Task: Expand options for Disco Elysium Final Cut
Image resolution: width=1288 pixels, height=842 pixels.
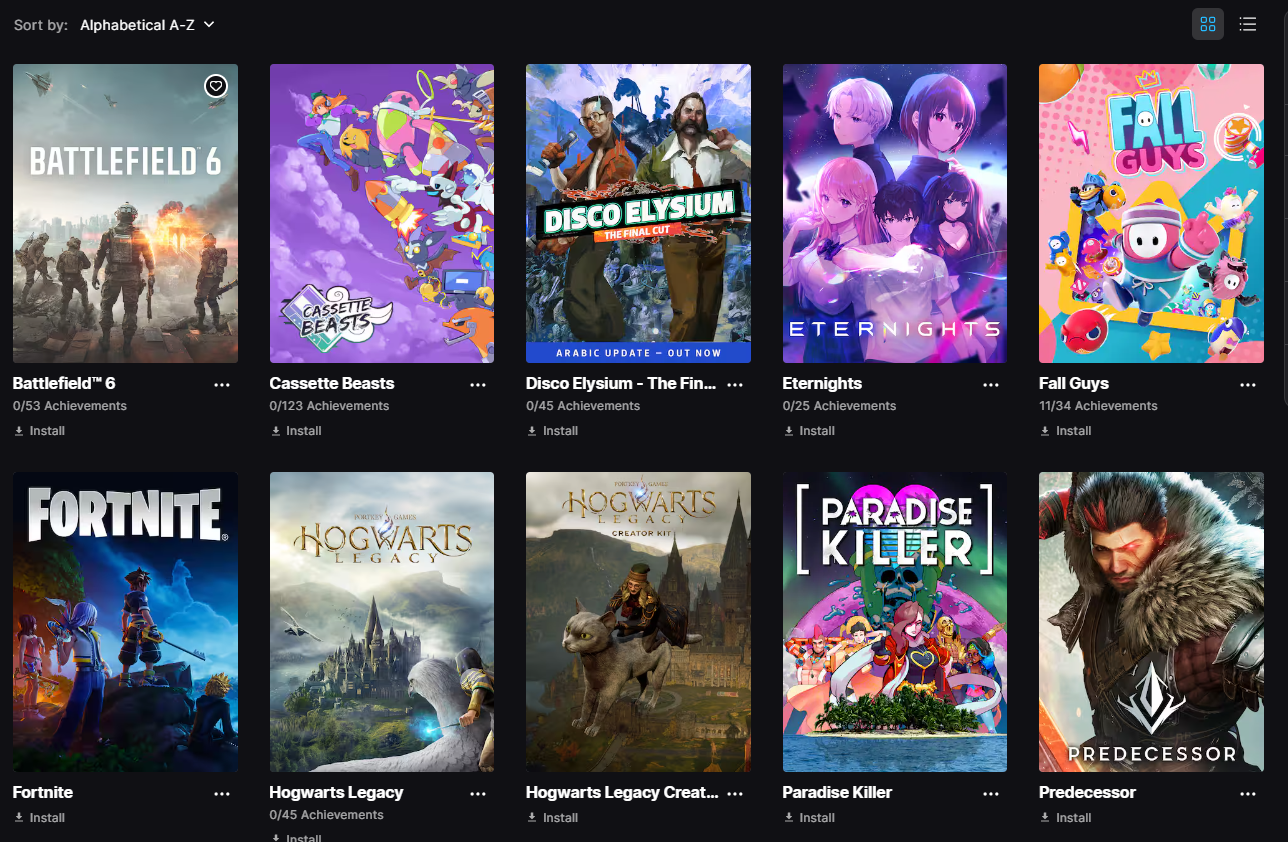Action: point(735,384)
